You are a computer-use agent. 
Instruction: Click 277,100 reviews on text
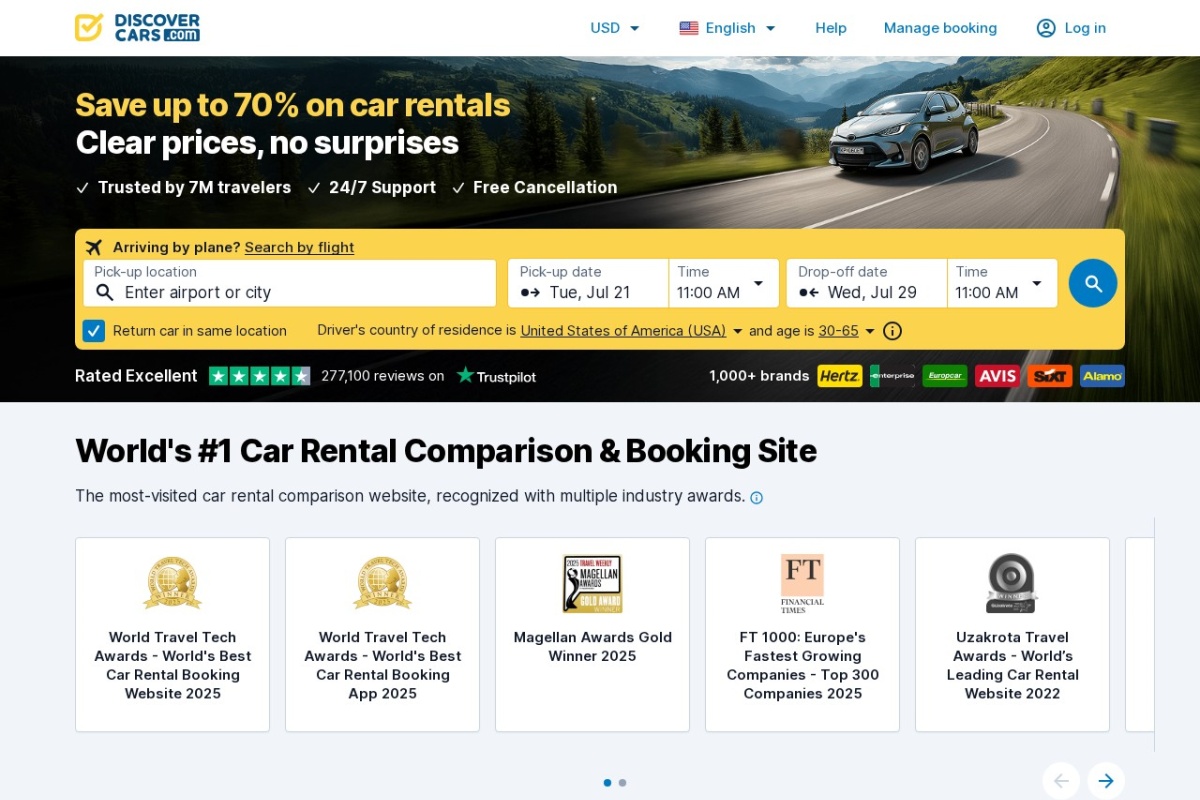(383, 376)
